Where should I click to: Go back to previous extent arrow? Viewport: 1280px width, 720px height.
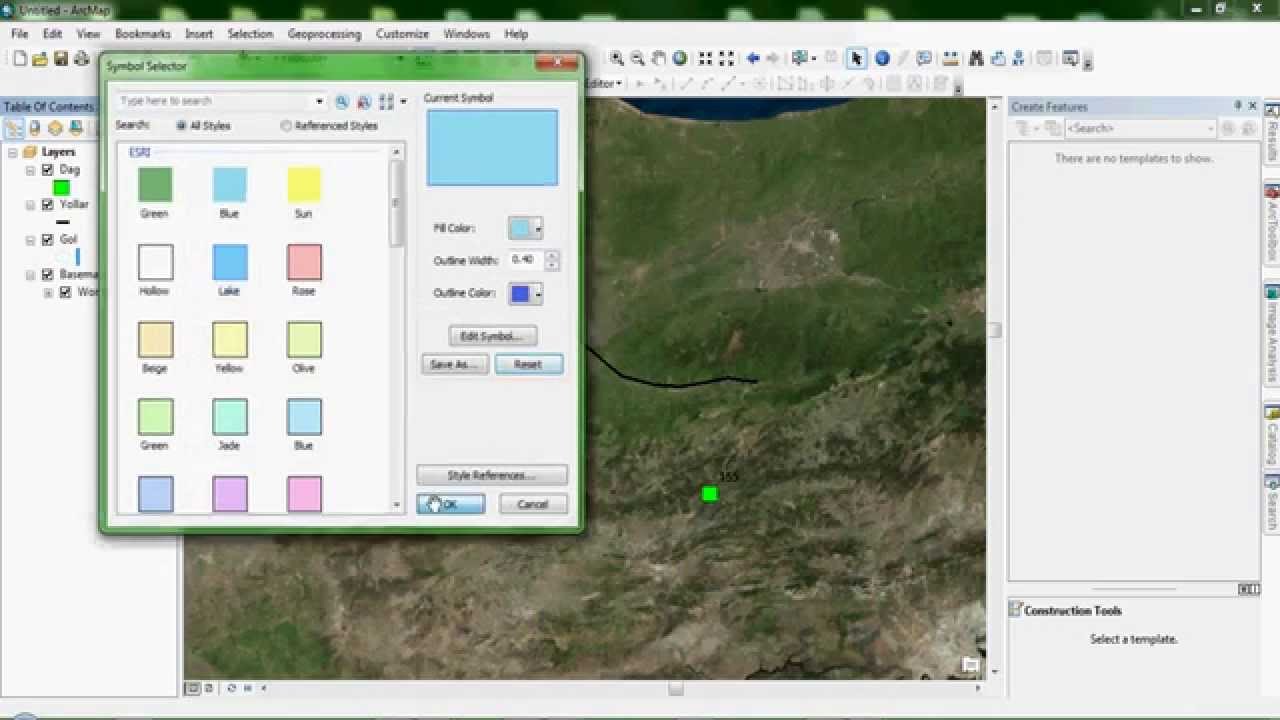coord(753,58)
